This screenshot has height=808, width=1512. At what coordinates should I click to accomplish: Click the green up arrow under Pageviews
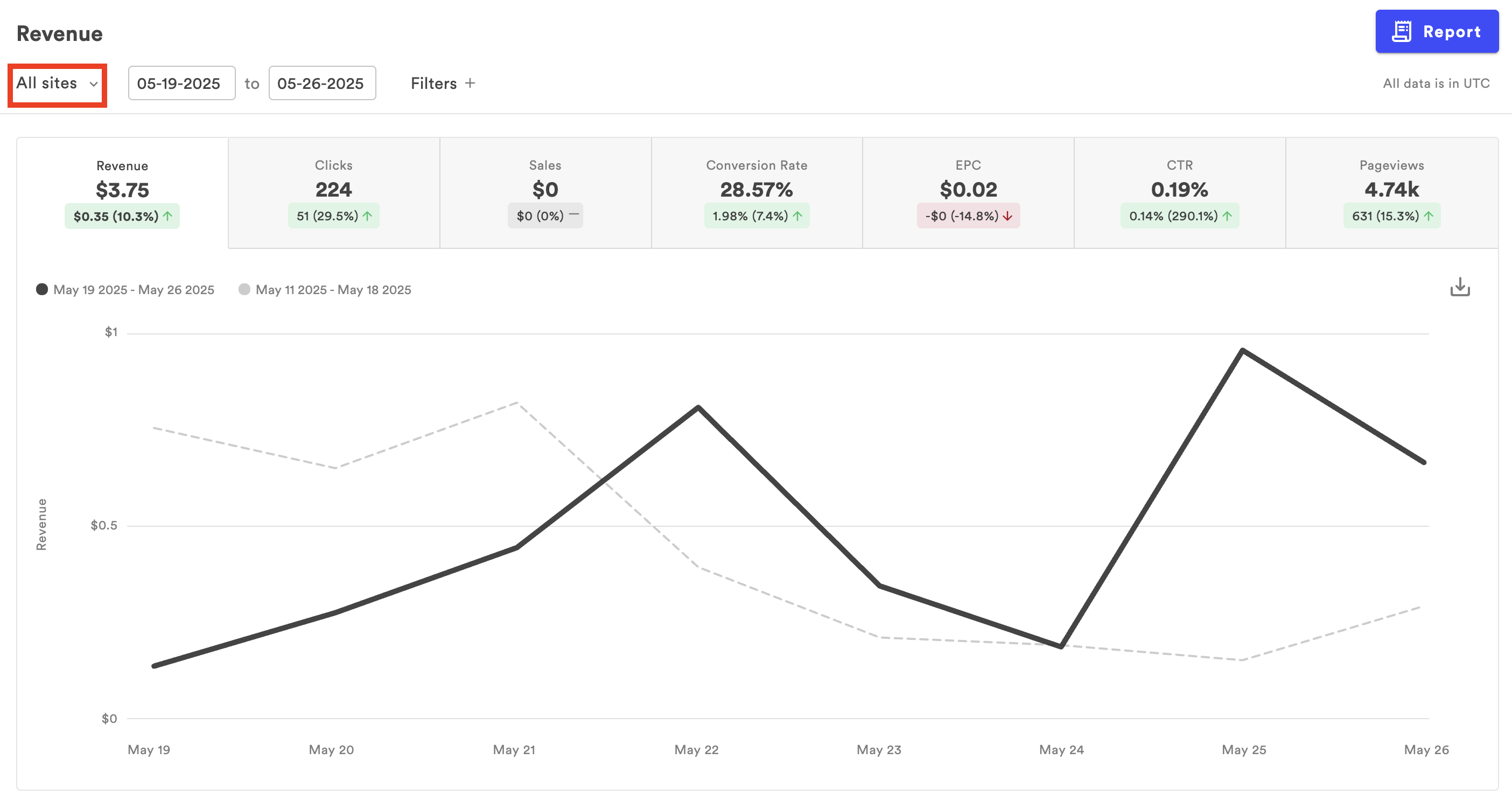[1429, 216]
